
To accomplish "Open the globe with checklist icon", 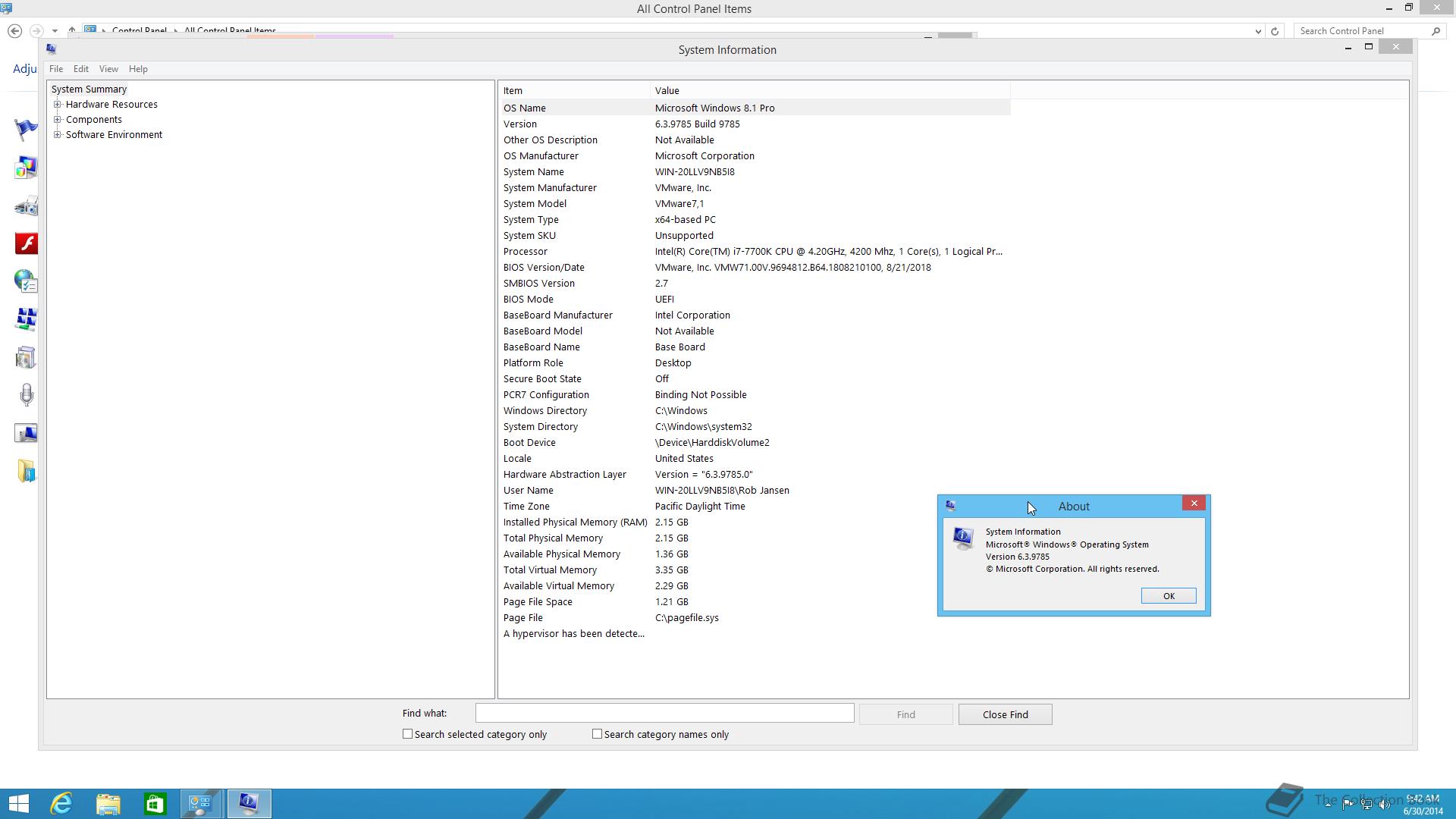I will (27, 281).
